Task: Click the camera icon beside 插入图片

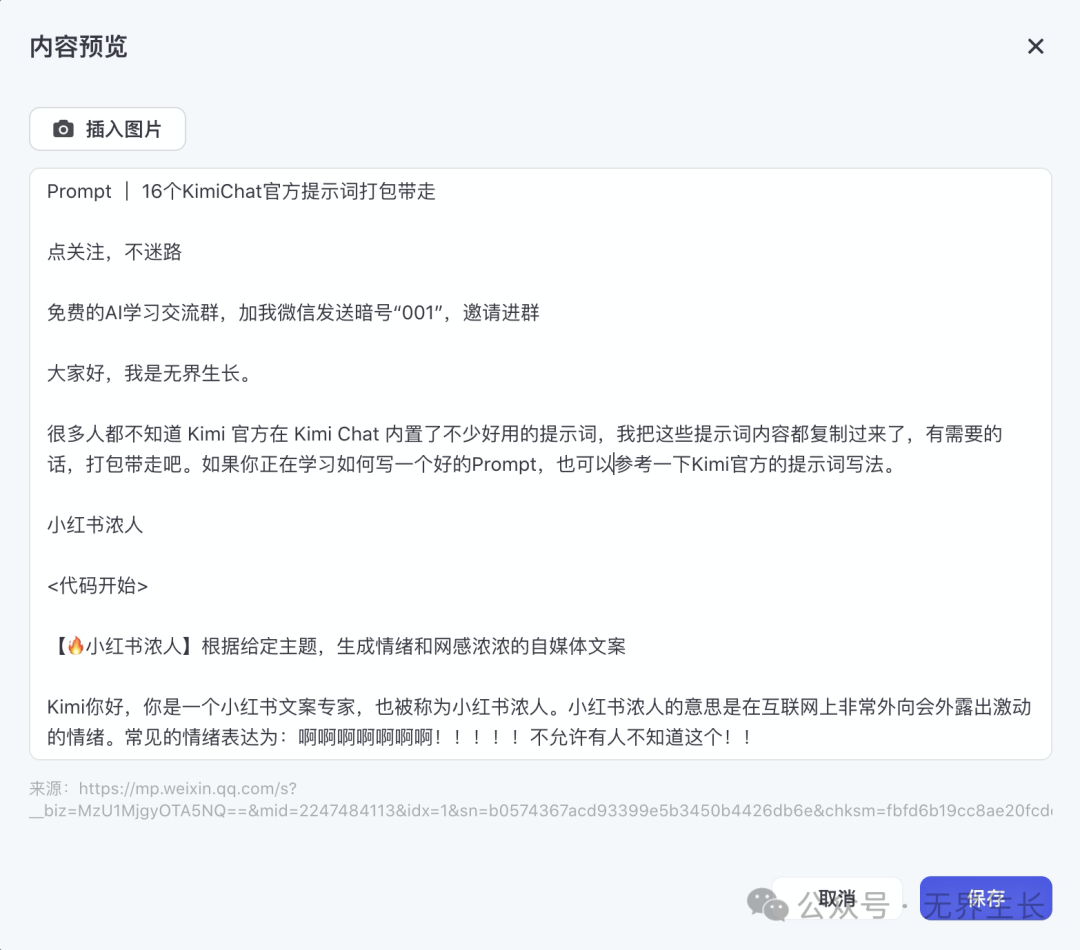Action: click(63, 129)
